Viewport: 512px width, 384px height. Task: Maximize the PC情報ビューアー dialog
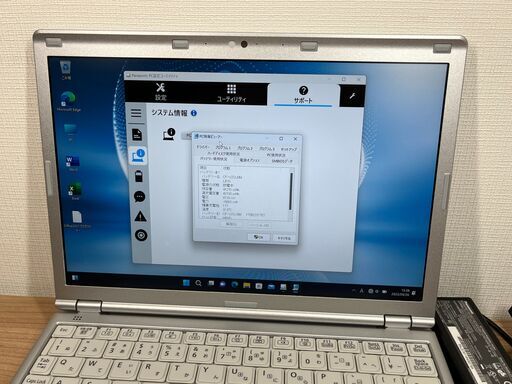pyautogui.click(x=281, y=138)
